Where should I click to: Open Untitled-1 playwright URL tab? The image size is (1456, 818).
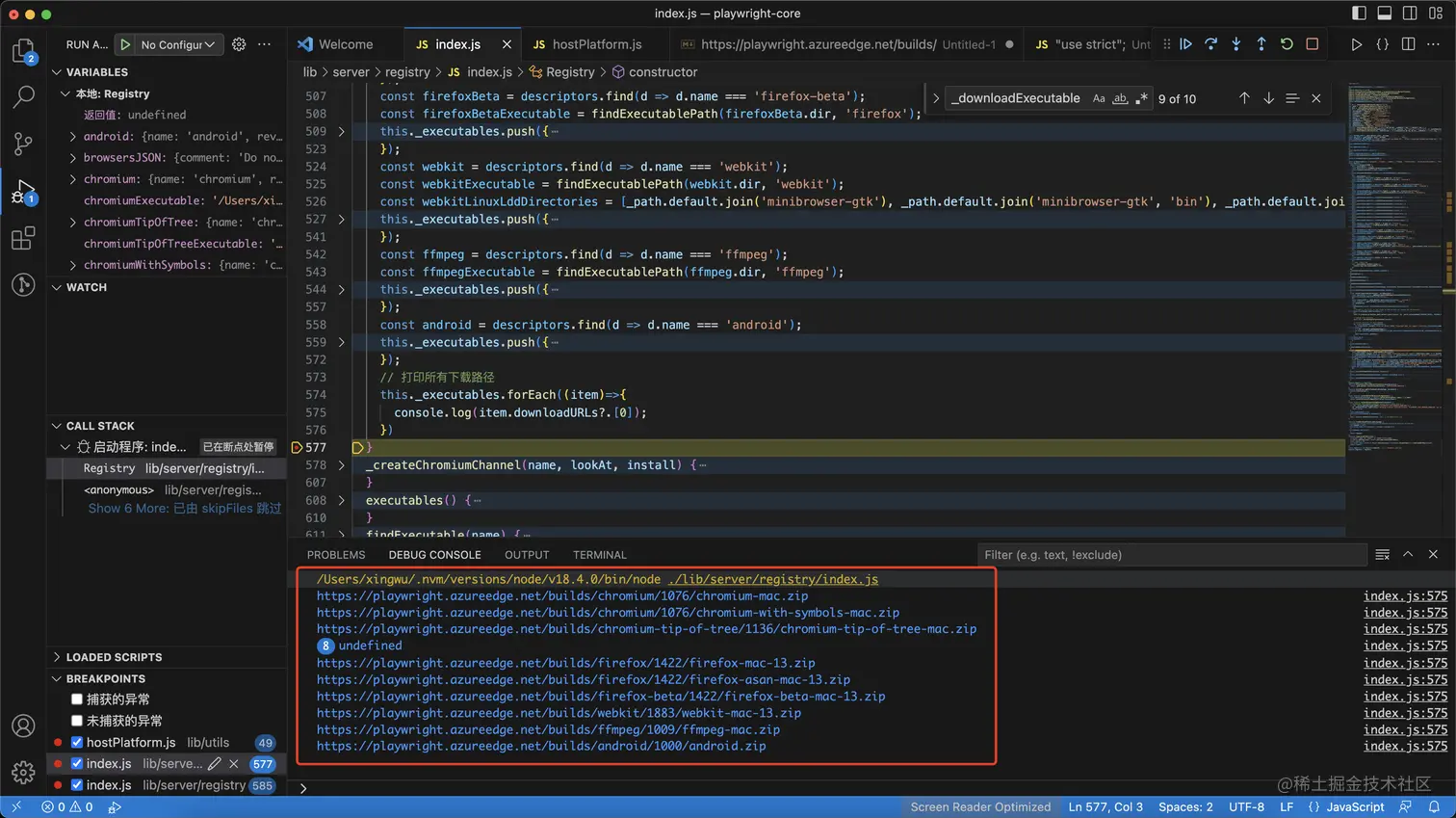tap(847, 44)
